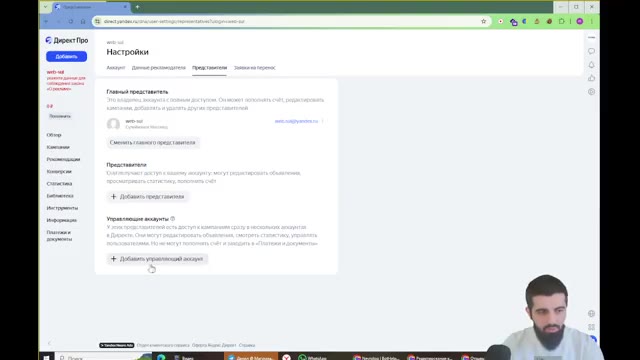
Task: Open Рекомендации in the sidebar
Action: pos(63,159)
